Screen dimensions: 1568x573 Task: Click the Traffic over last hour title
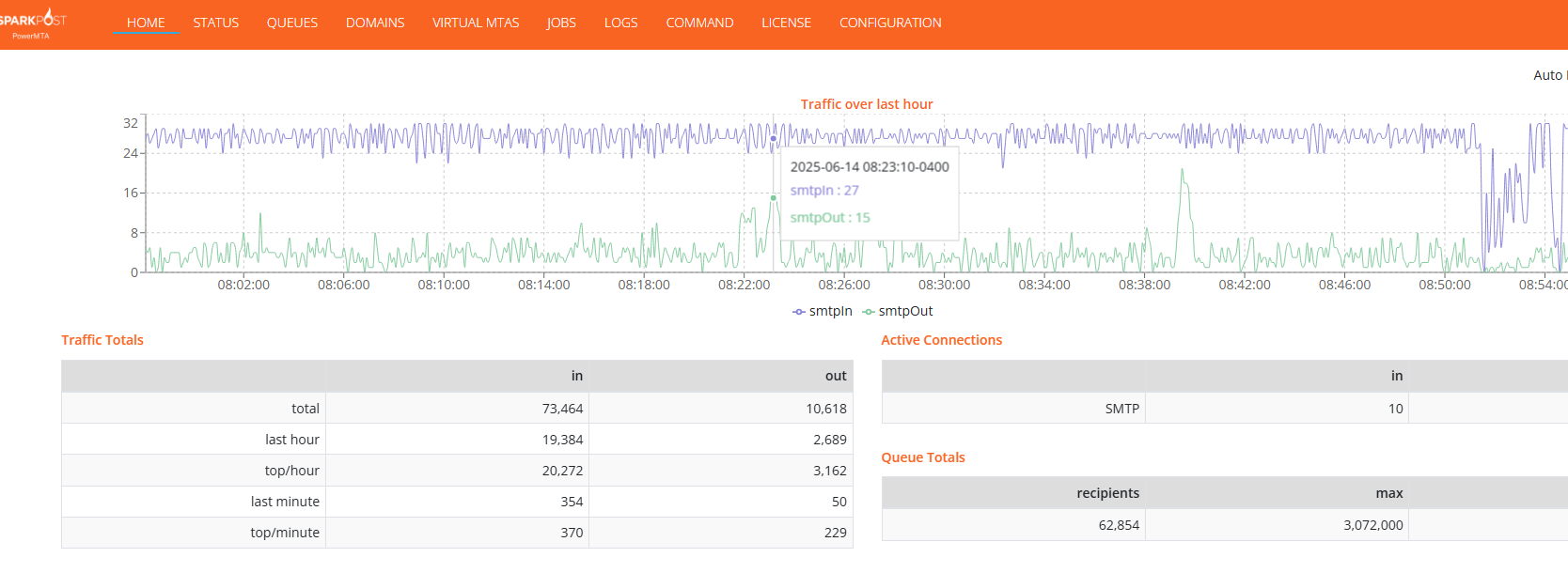[x=866, y=104]
